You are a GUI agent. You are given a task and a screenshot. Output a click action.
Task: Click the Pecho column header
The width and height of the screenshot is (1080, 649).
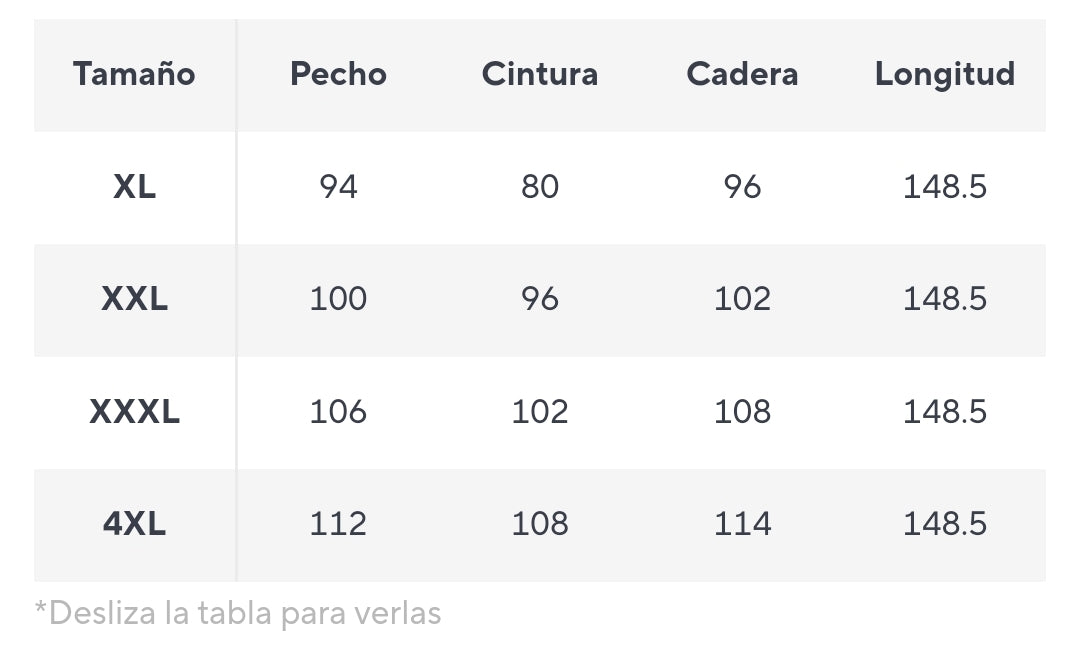point(338,74)
